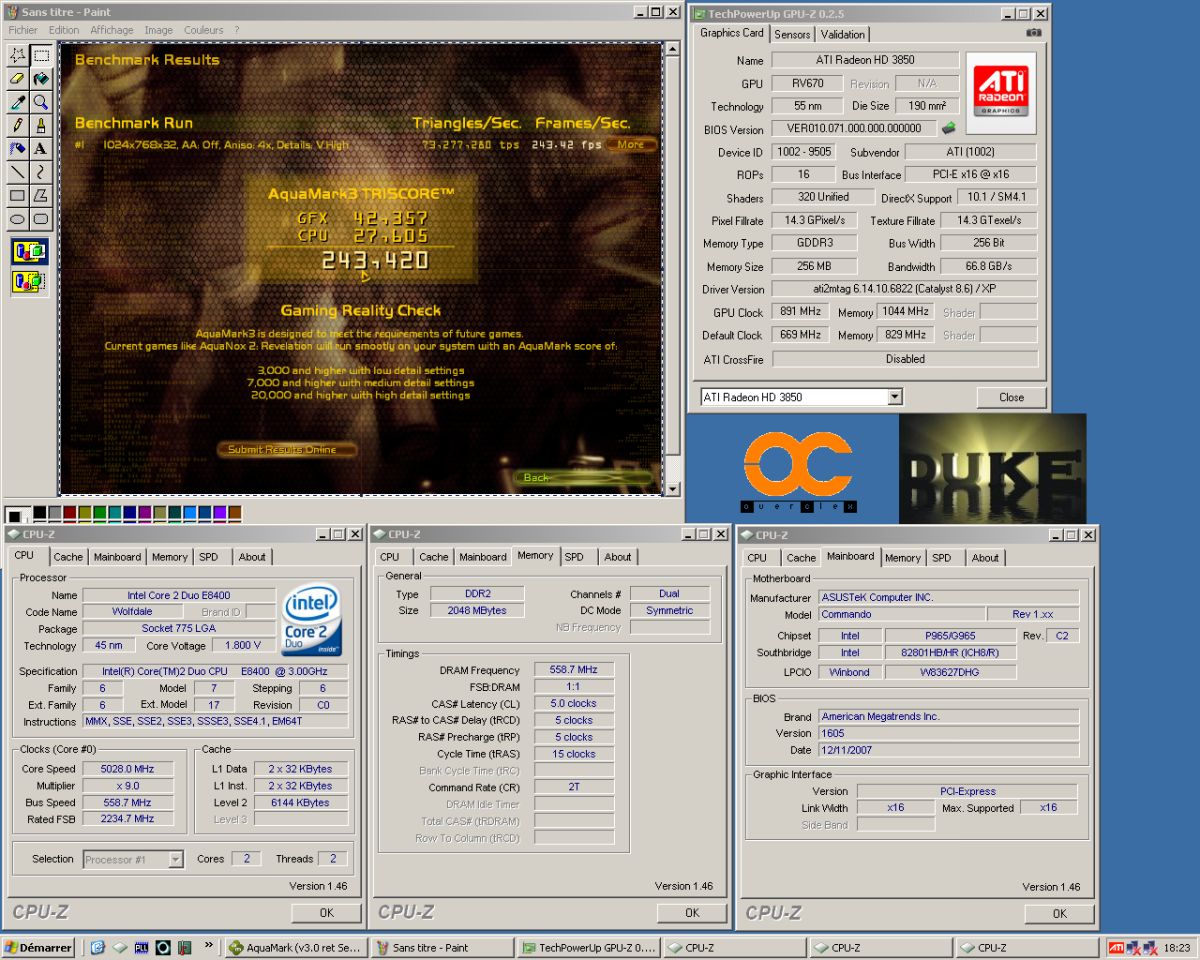Pick the Eraser tool in Paint
This screenshot has height=960, width=1200.
point(18,78)
